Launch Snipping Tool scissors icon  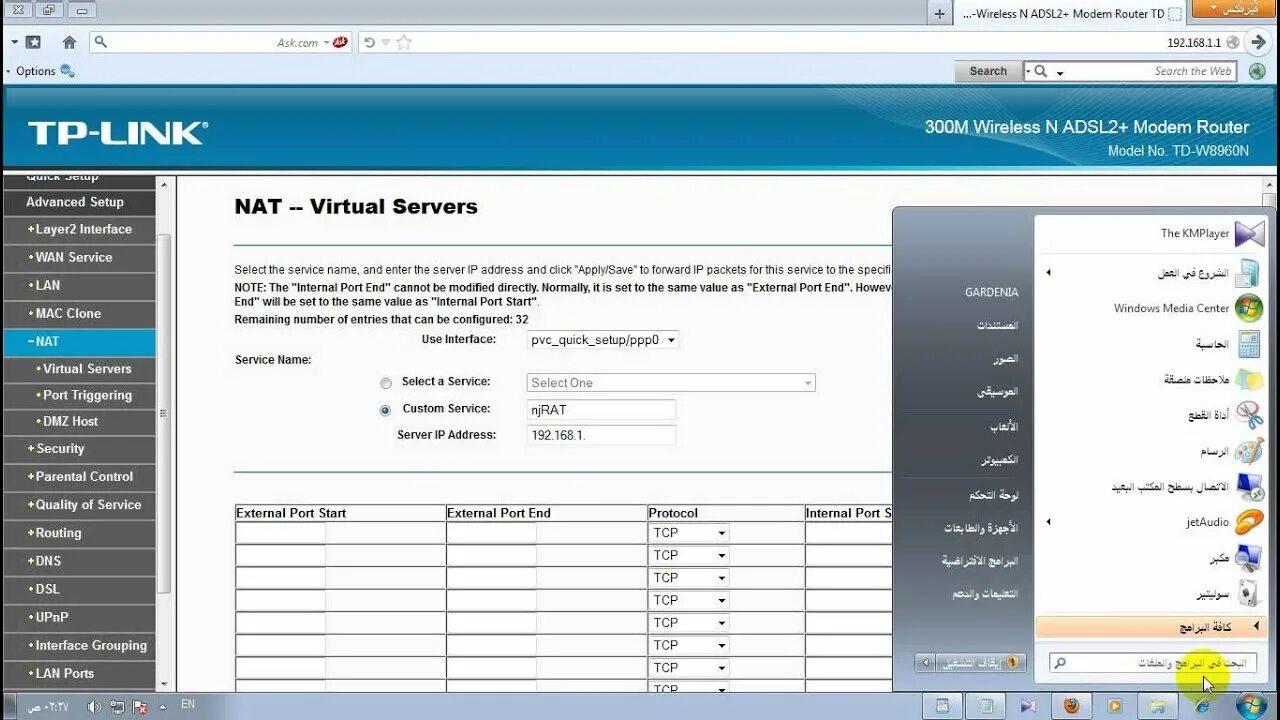1249,414
